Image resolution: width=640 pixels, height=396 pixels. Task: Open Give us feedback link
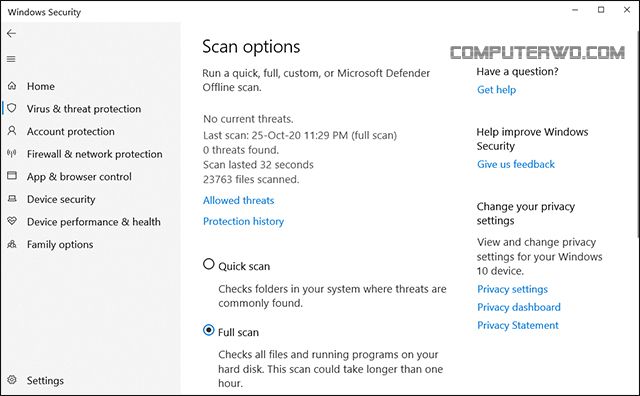point(516,164)
